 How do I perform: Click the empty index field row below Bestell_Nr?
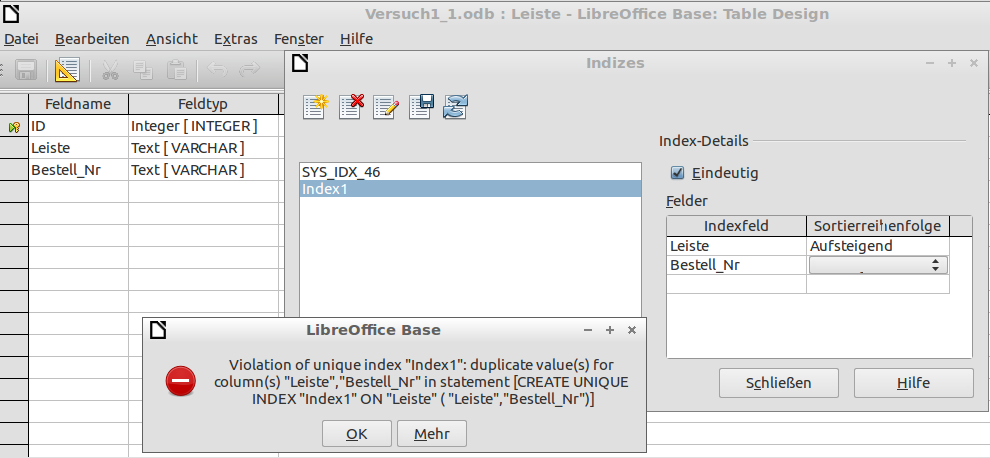[x=737, y=284]
